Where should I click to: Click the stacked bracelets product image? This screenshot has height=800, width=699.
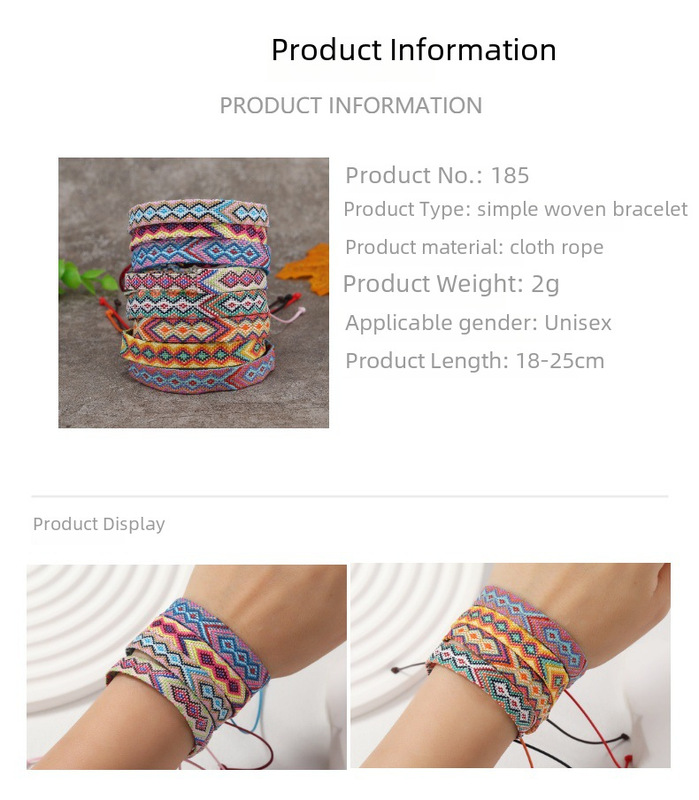[x=193, y=292]
